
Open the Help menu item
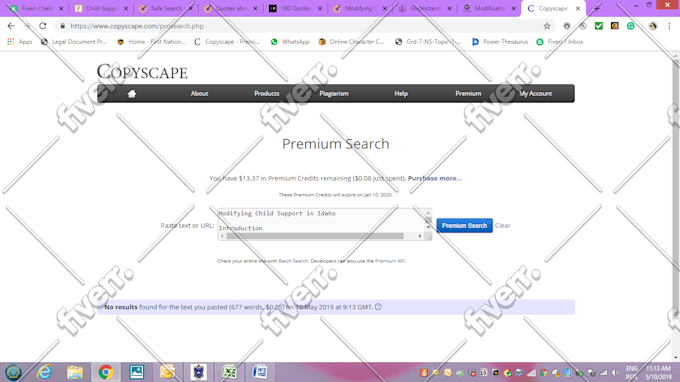(x=401, y=94)
